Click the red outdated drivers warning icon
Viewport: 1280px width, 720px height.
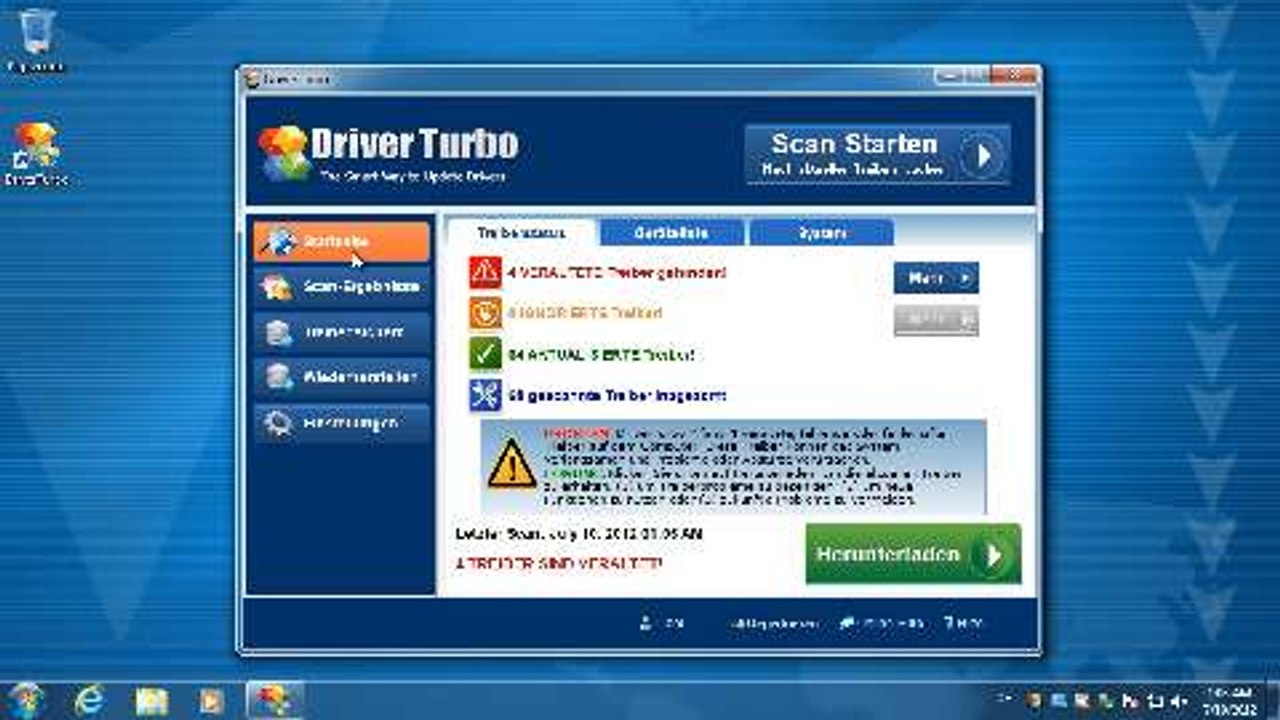(x=485, y=272)
